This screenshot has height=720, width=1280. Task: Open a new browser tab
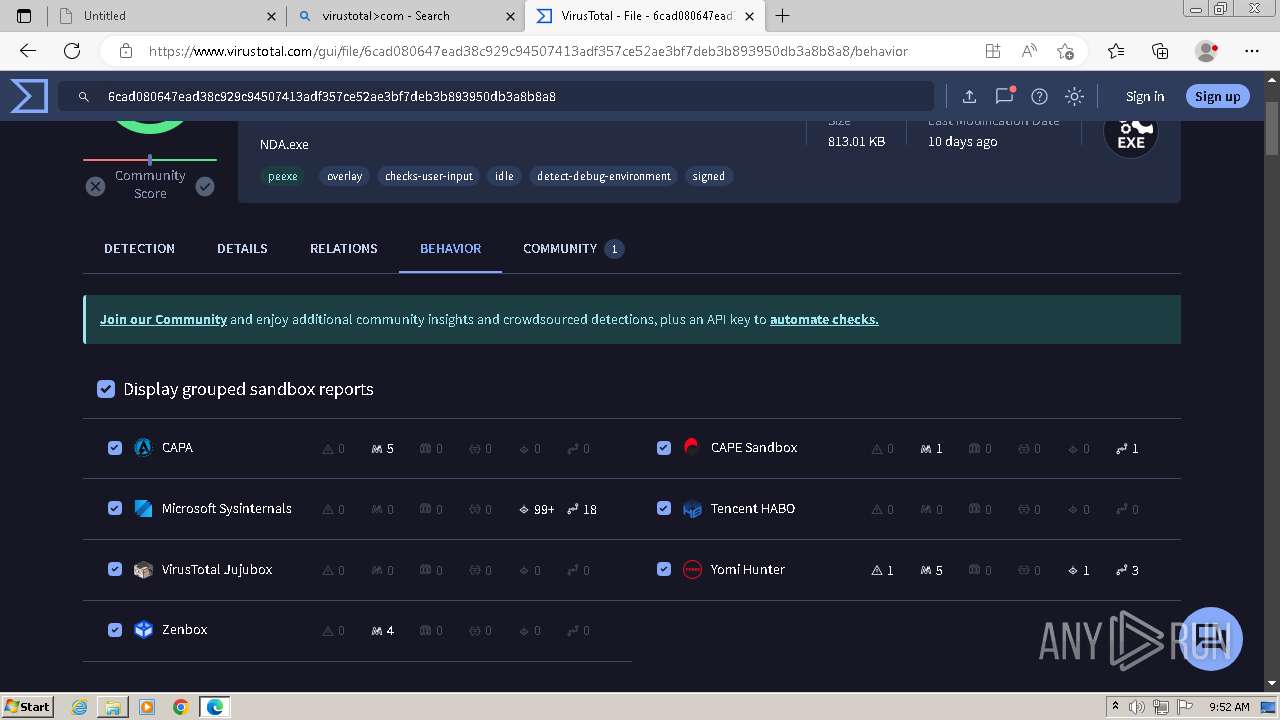(783, 16)
